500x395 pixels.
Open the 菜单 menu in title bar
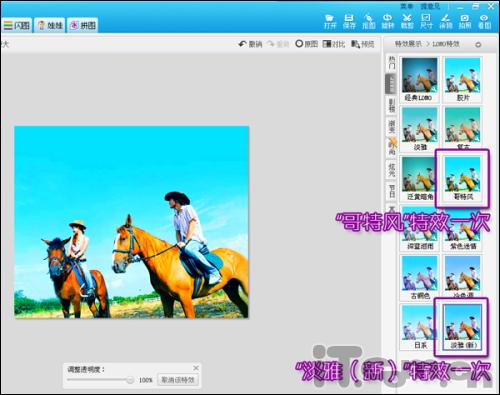pos(406,7)
